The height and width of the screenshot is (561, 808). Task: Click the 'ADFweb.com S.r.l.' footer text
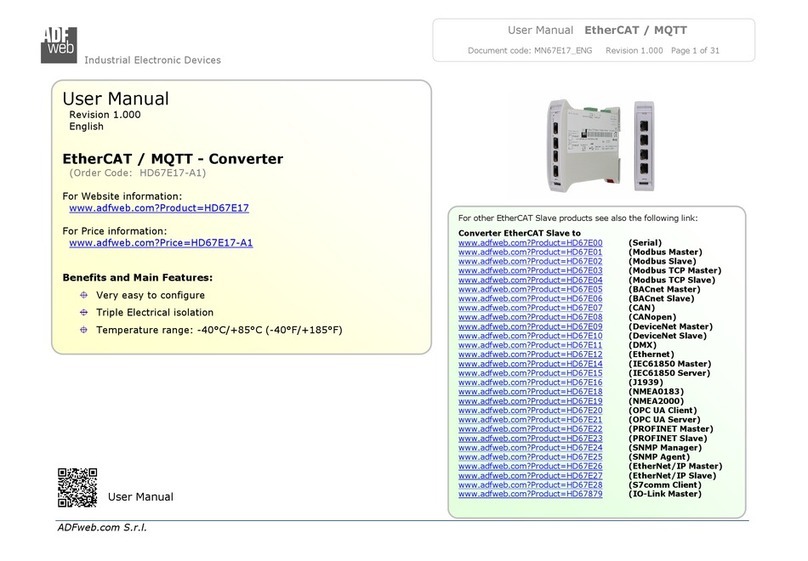[102, 527]
